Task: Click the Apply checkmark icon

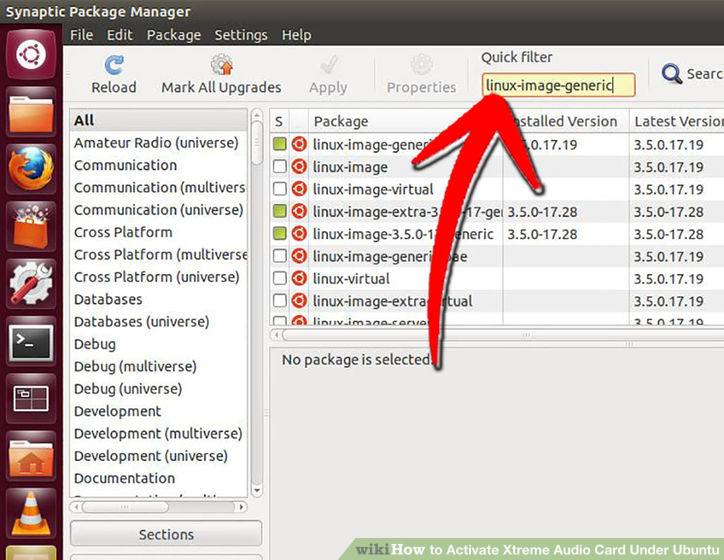Action: pyautogui.click(x=329, y=65)
